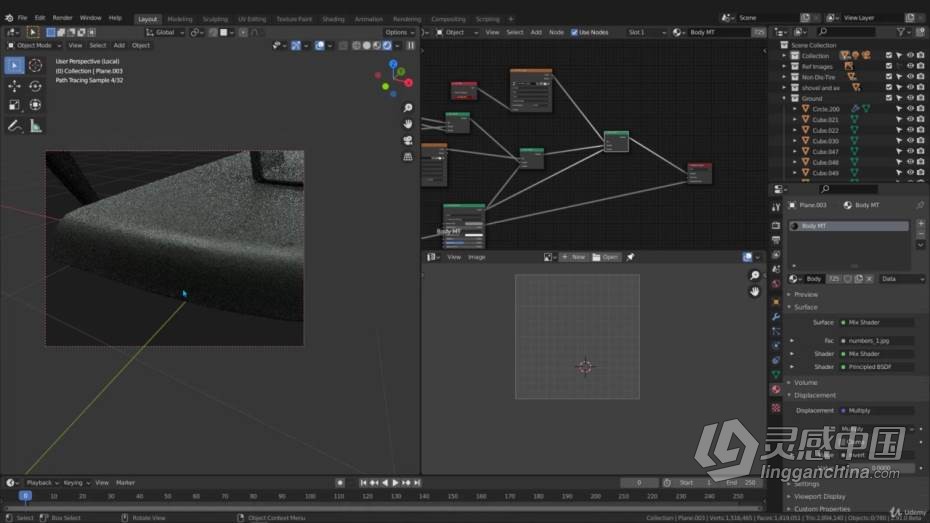Select the Scale tool
Image resolution: width=930 pixels, height=523 pixels.
tap(14, 105)
